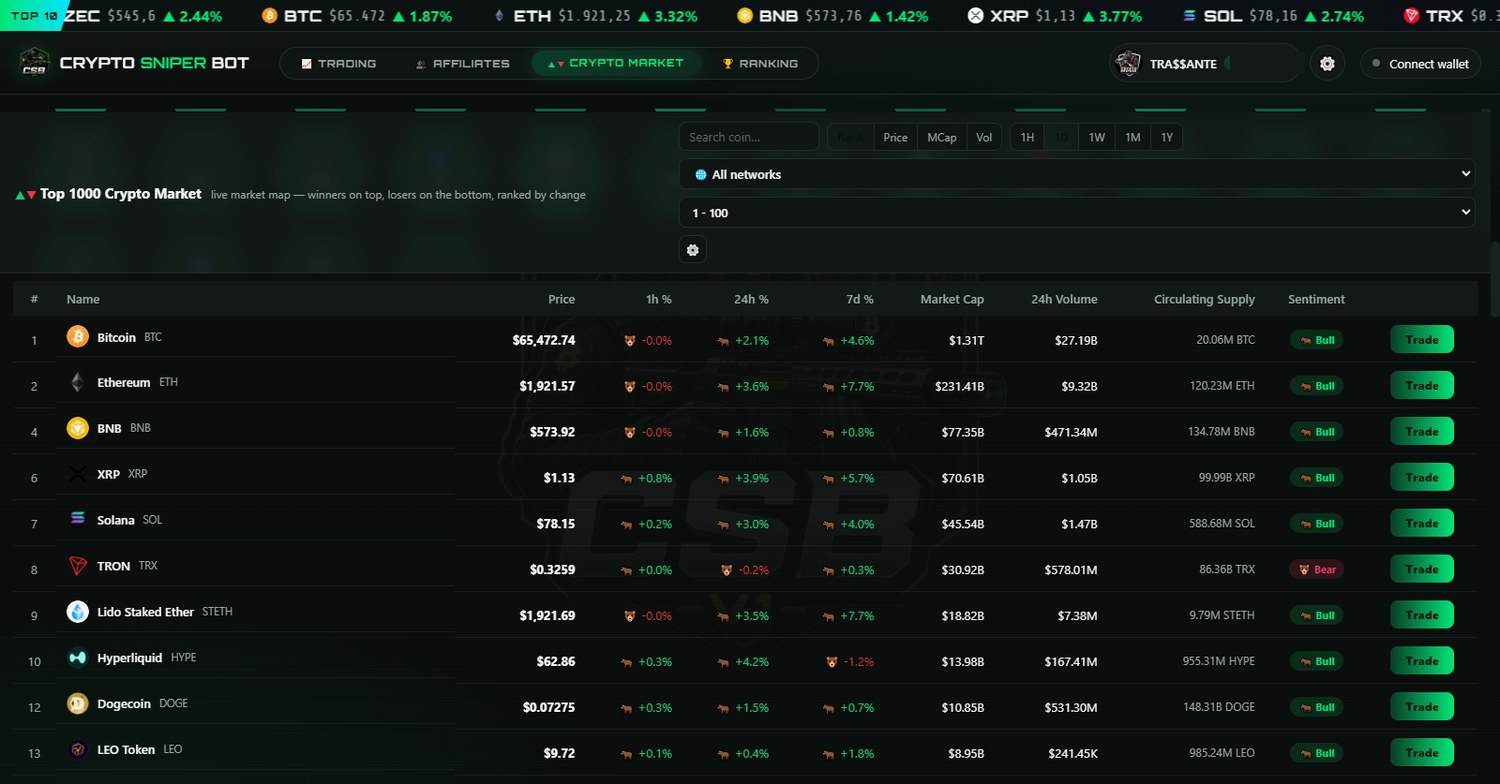The height and width of the screenshot is (784, 1500).
Task: Click the TOP 10 ticker label
Action: tap(32, 16)
